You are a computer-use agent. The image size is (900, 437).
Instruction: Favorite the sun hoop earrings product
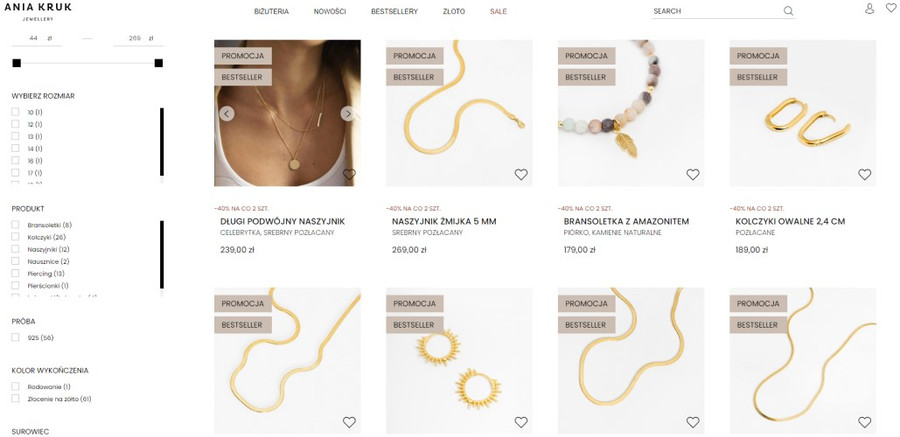pyautogui.click(x=521, y=422)
